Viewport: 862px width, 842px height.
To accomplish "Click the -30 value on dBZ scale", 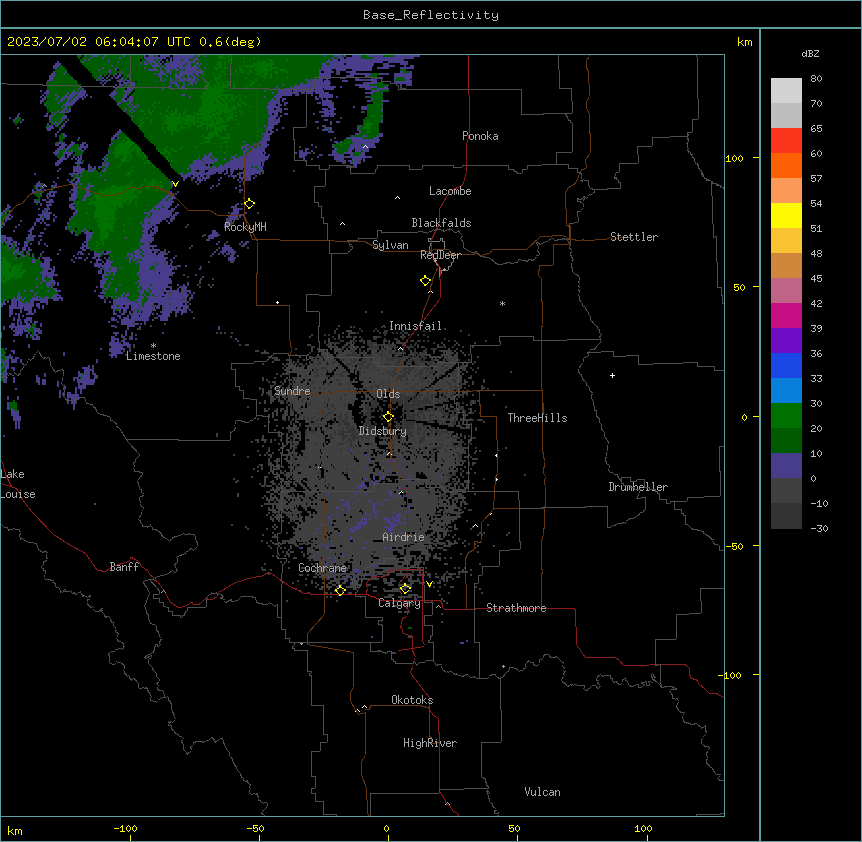I will click(x=819, y=528).
